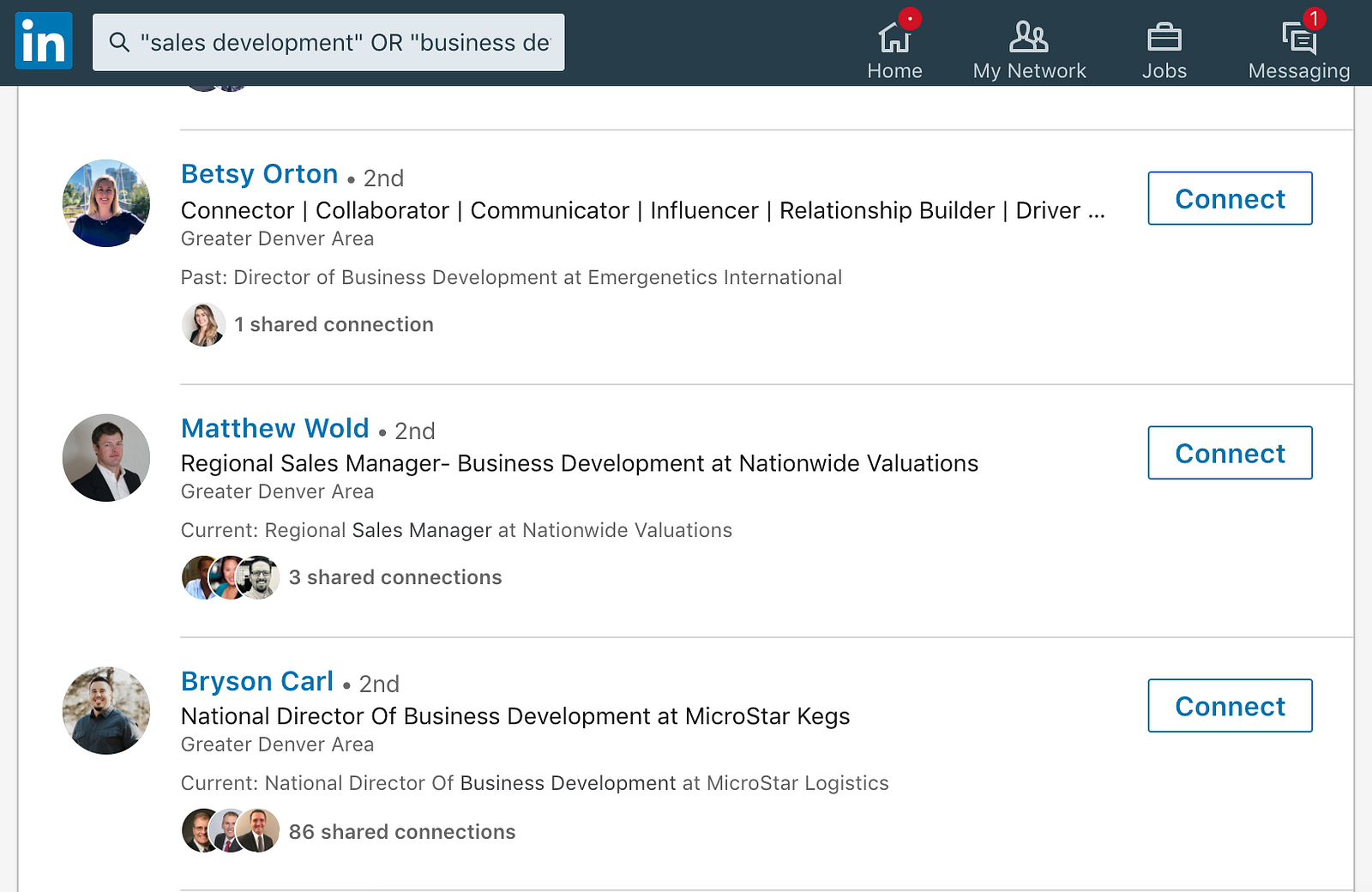Open Matthew Wold's profile name link
Viewport: 1372px width, 892px height.
274,428
